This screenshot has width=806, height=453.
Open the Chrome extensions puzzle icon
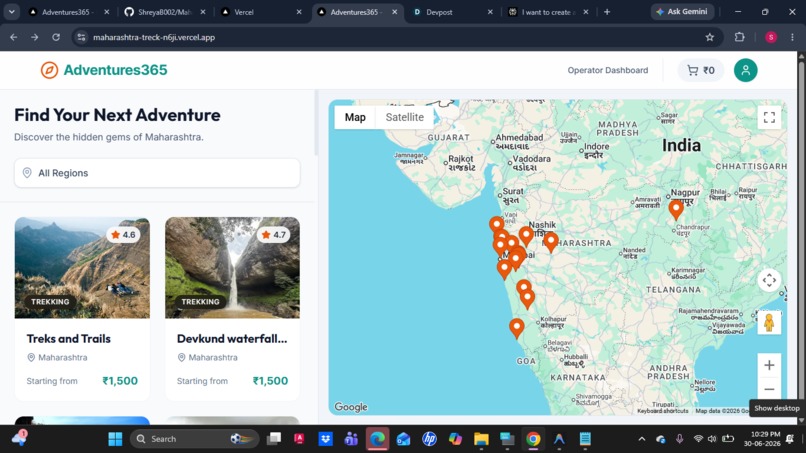click(x=739, y=37)
